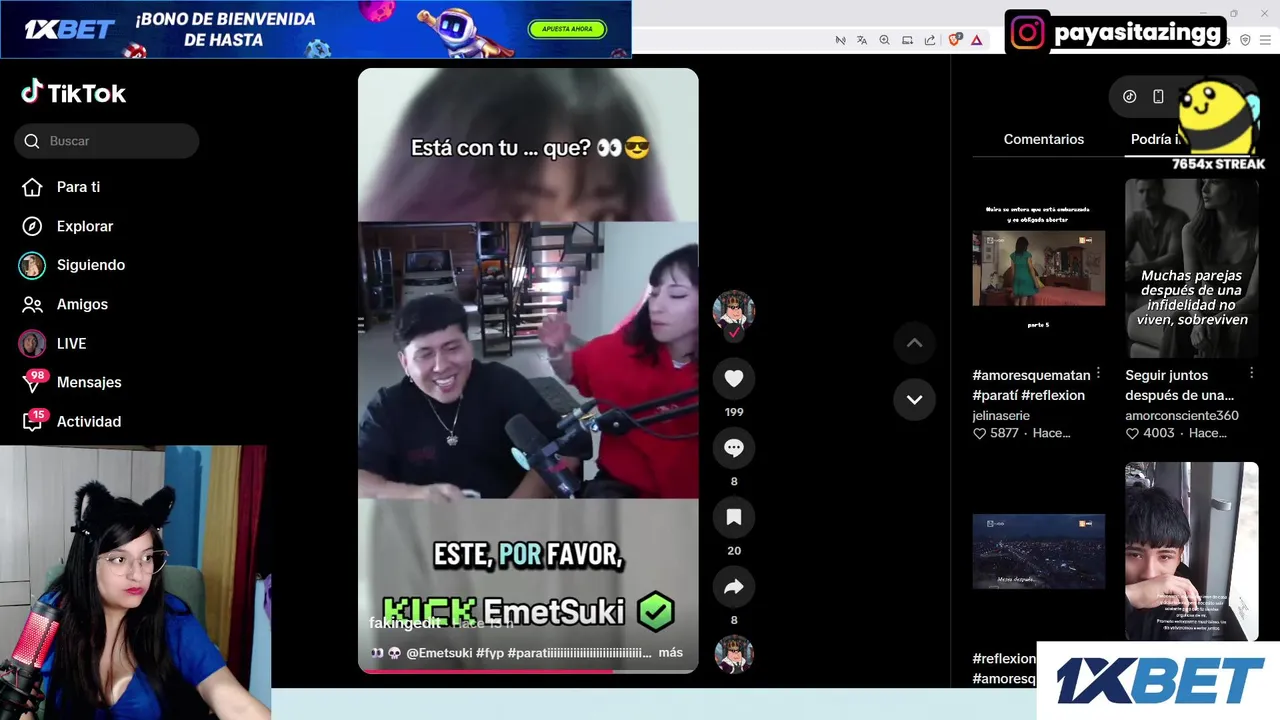Open Muchas parejas infidelidad thumbnail
The image size is (1280, 720).
pos(1191,268)
